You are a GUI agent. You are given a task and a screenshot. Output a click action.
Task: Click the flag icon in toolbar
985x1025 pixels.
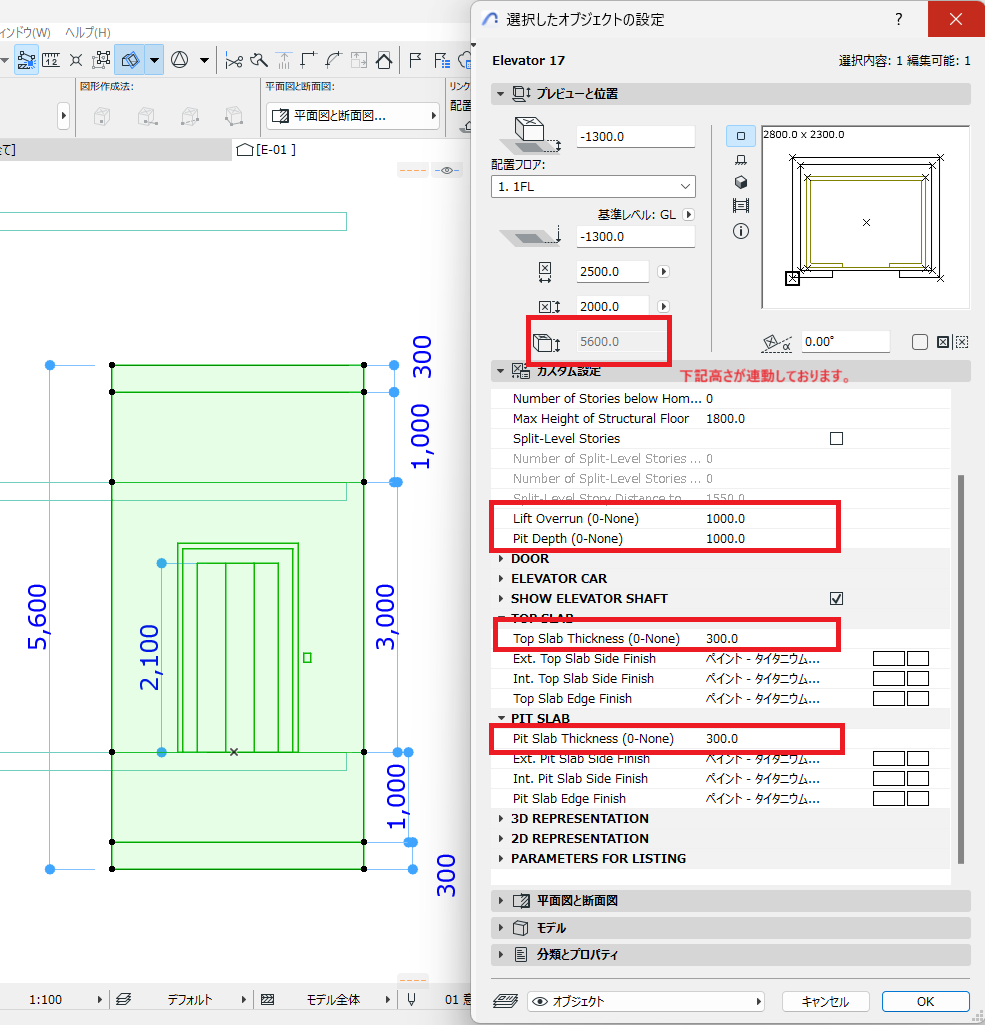pyautogui.click(x=415, y=61)
